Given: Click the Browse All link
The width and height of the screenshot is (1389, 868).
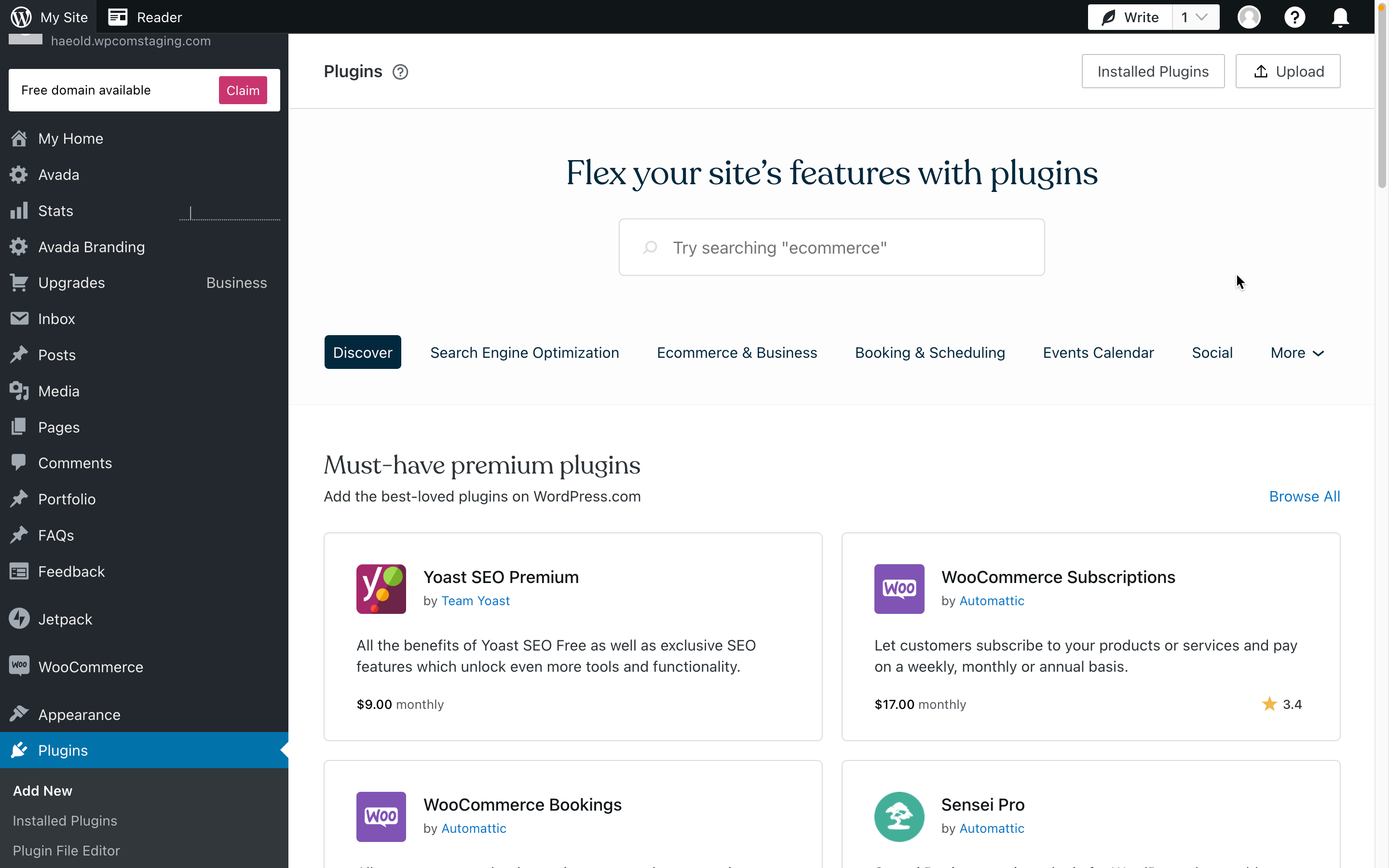Looking at the screenshot, I should (x=1304, y=496).
